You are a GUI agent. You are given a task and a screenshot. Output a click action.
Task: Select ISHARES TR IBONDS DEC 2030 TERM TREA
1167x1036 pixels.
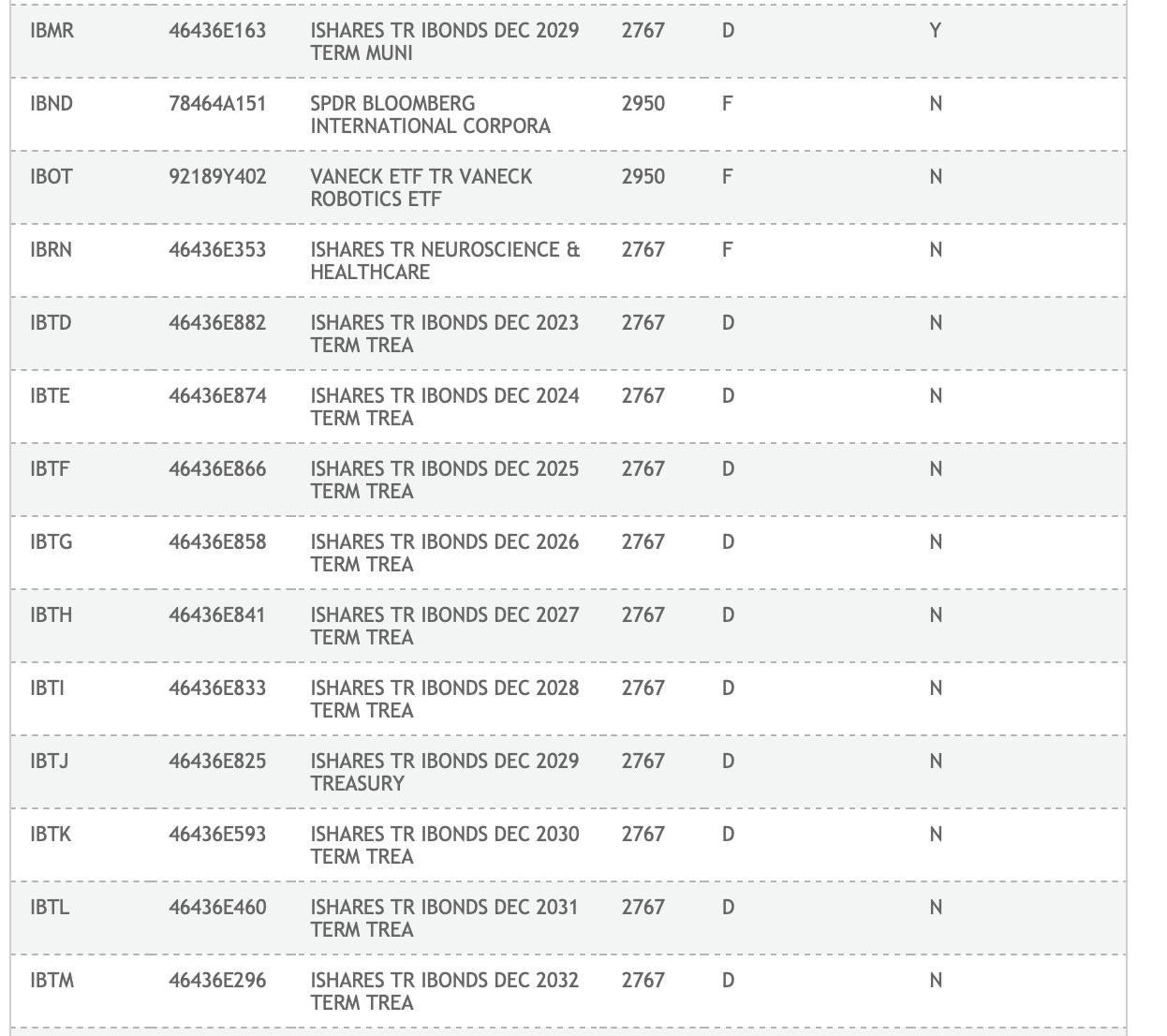pyautogui.click(x=445, y=845)
